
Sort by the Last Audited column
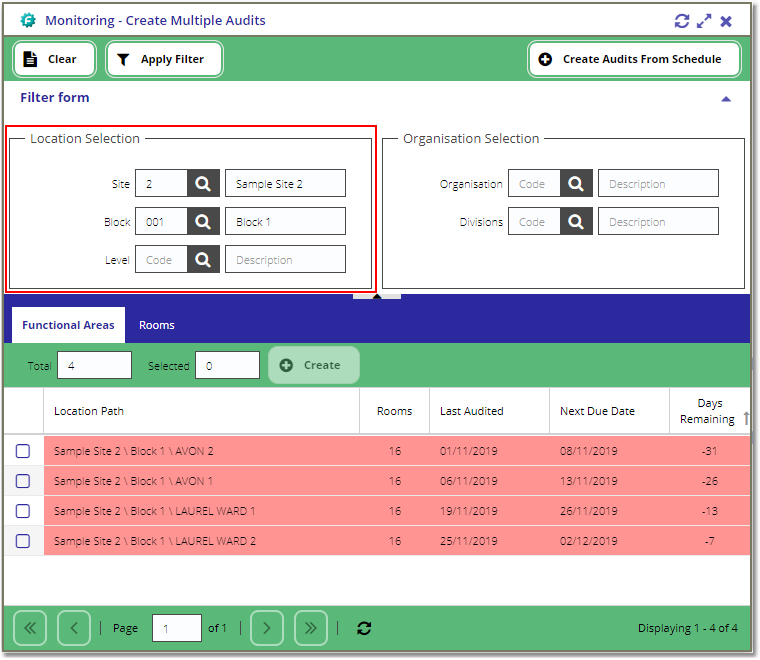pos(490,411)
